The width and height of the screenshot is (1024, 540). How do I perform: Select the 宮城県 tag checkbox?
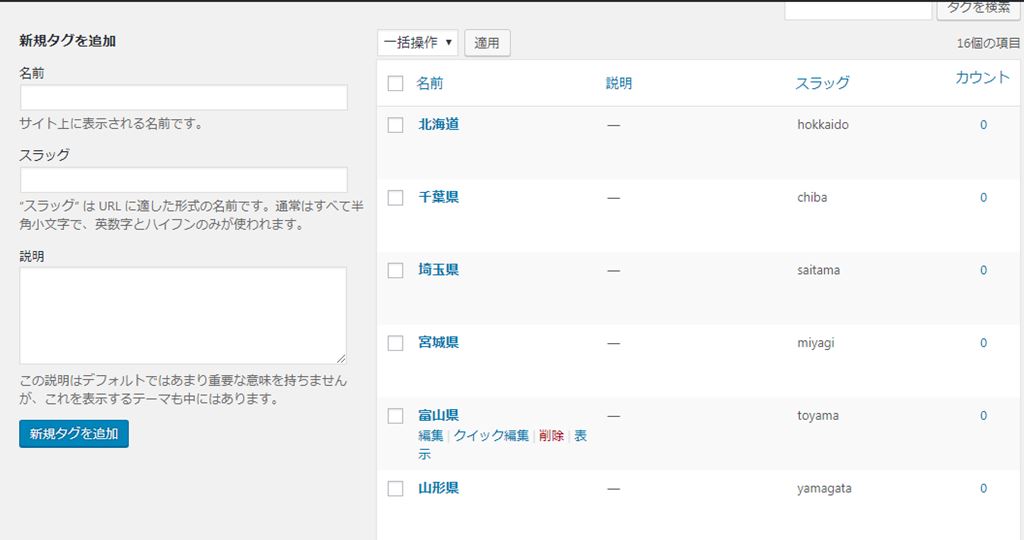pos(395,343)
